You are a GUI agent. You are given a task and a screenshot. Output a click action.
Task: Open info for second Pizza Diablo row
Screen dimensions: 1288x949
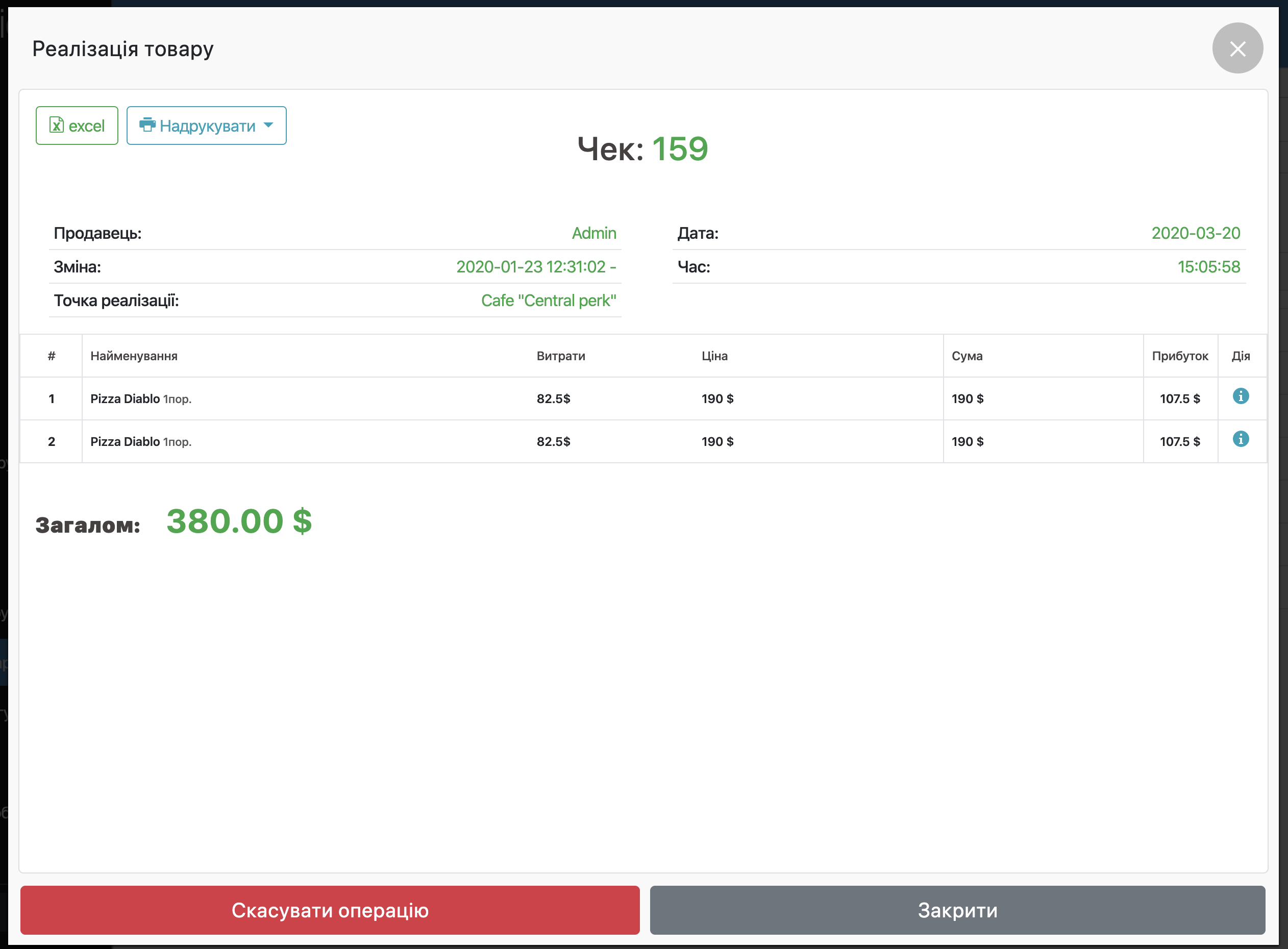1241,439
